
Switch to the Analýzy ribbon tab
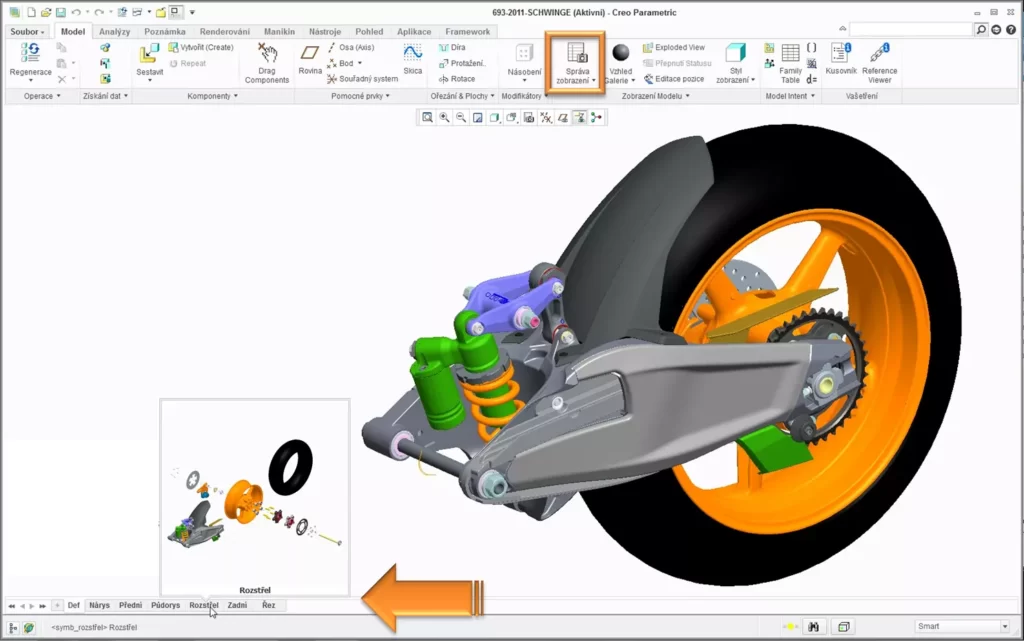point(114,31)
